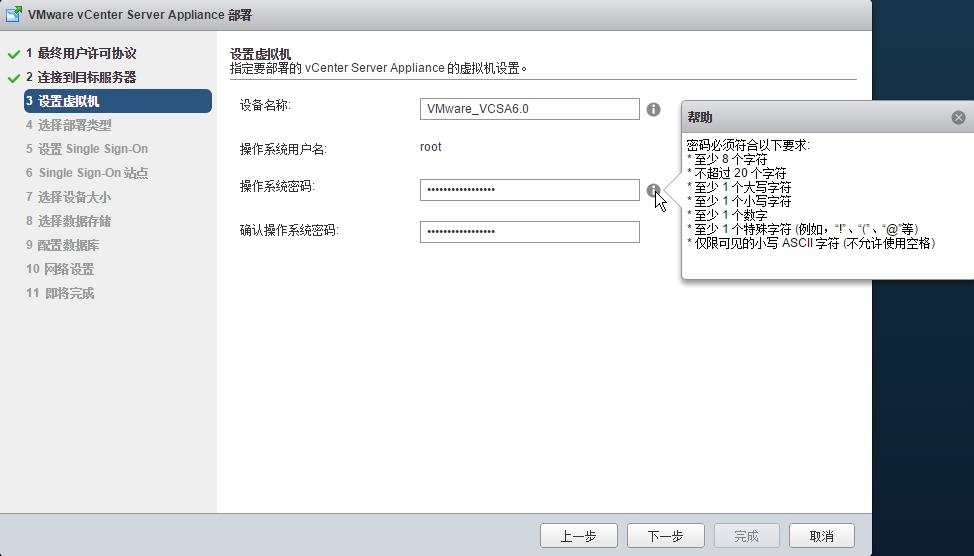Click the 取消 button

(822, 535)
